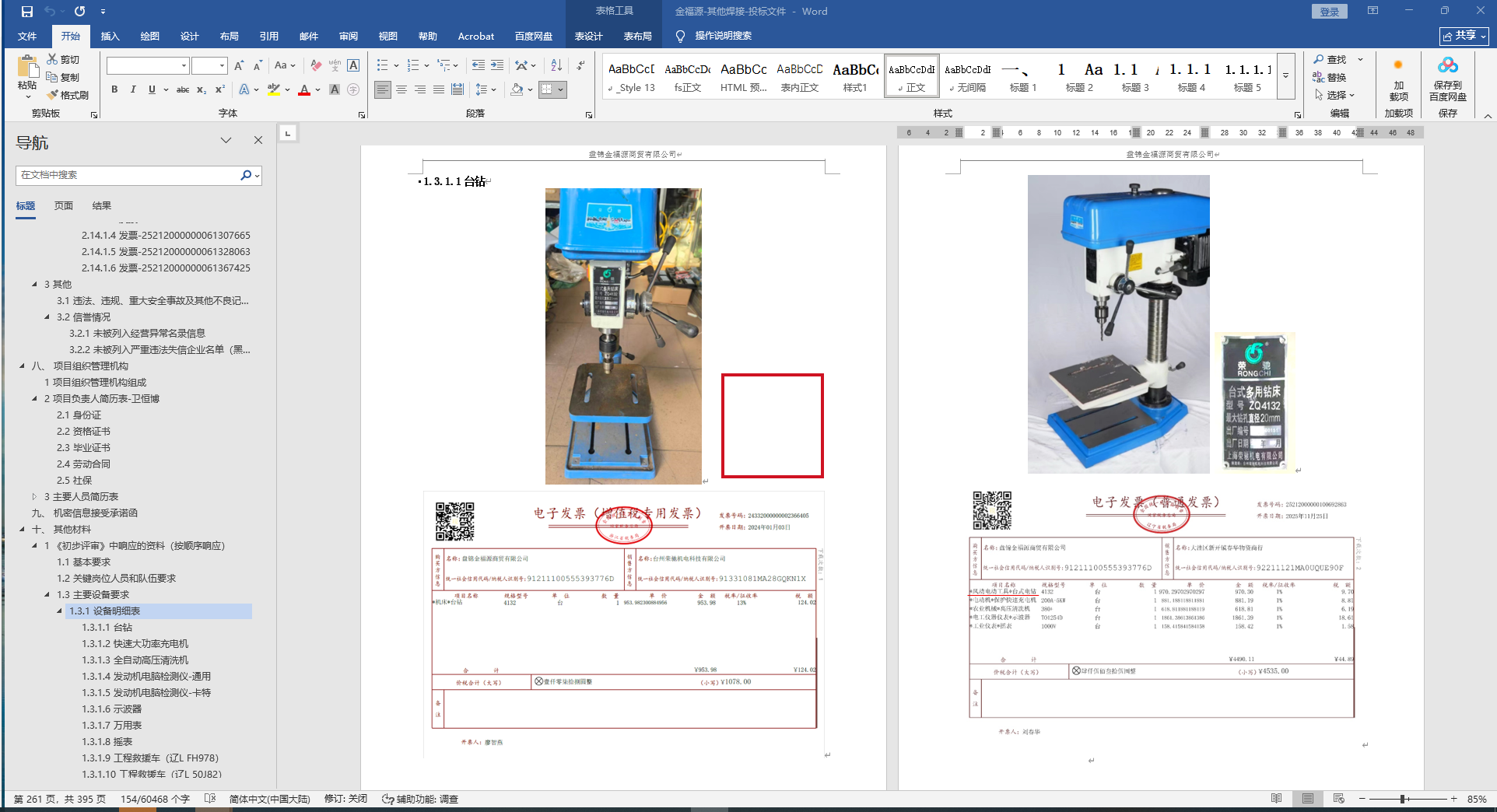The height and width of the screenshot is (812, 1497).
Task: Switch to 页面 navigation tab
Action: 64,206
